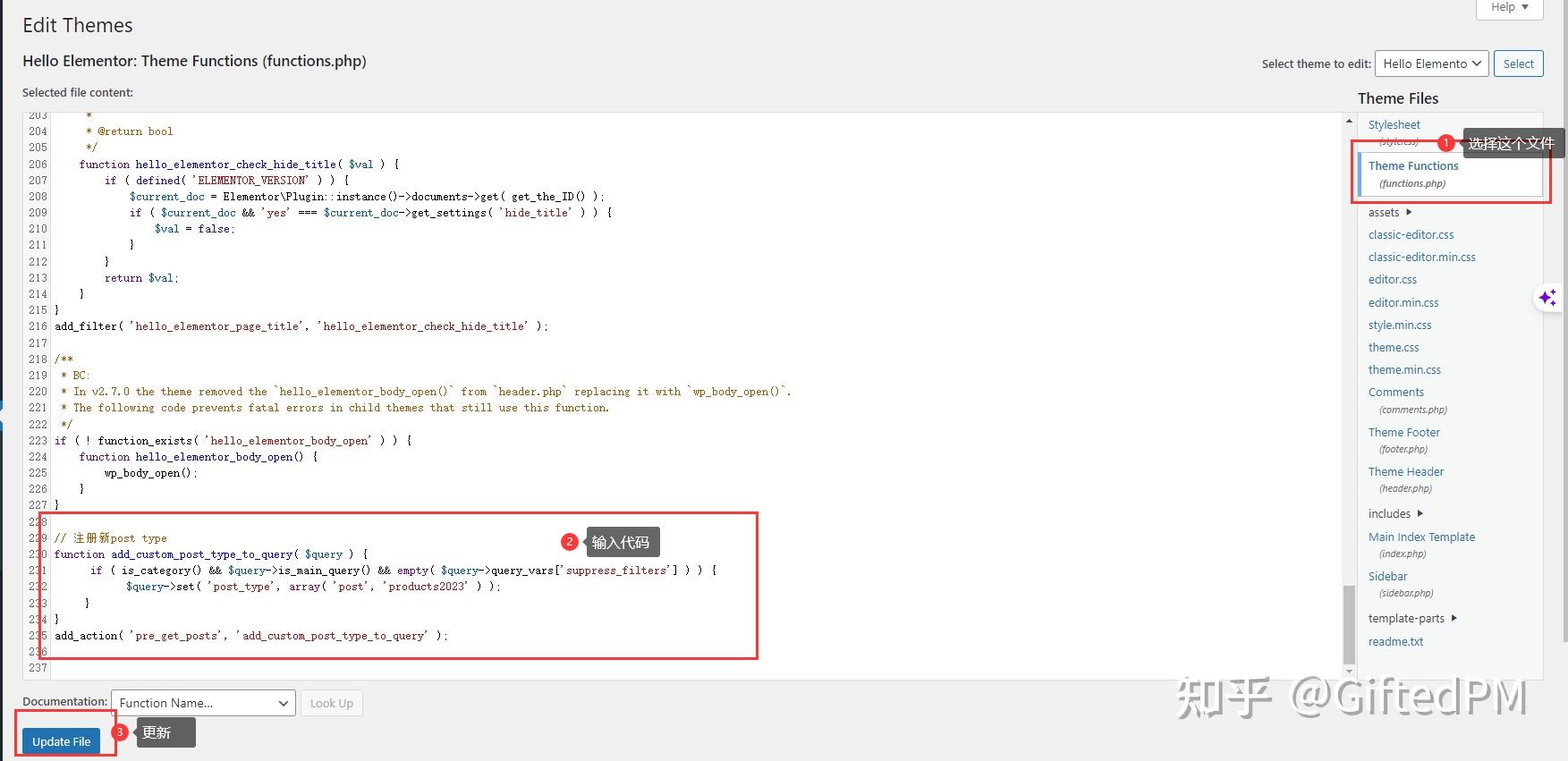Click empty code line 237
The width and height of the screenshot is (1568, 761).
[x=698, y=668]
